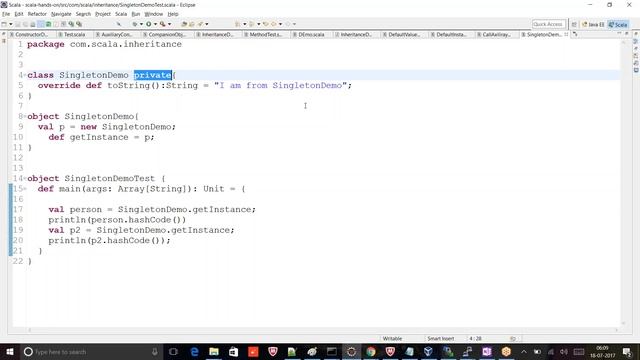Image resolution: width=640 pixels, height=360 pixels.
Task: Open the Run menu
Action: click(136, 14)
